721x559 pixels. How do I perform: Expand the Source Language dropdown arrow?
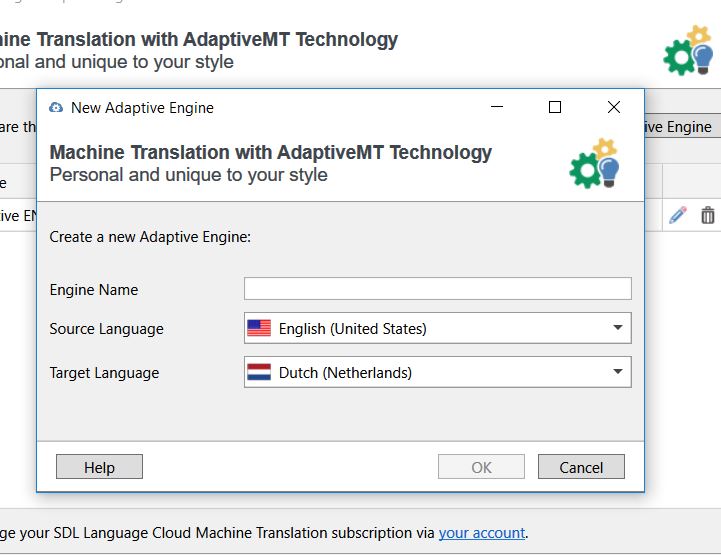(x=619, y=328)
